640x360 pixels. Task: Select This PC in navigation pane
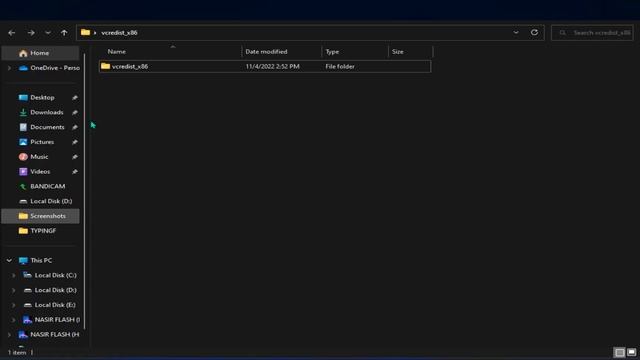(x=36, y=260)
